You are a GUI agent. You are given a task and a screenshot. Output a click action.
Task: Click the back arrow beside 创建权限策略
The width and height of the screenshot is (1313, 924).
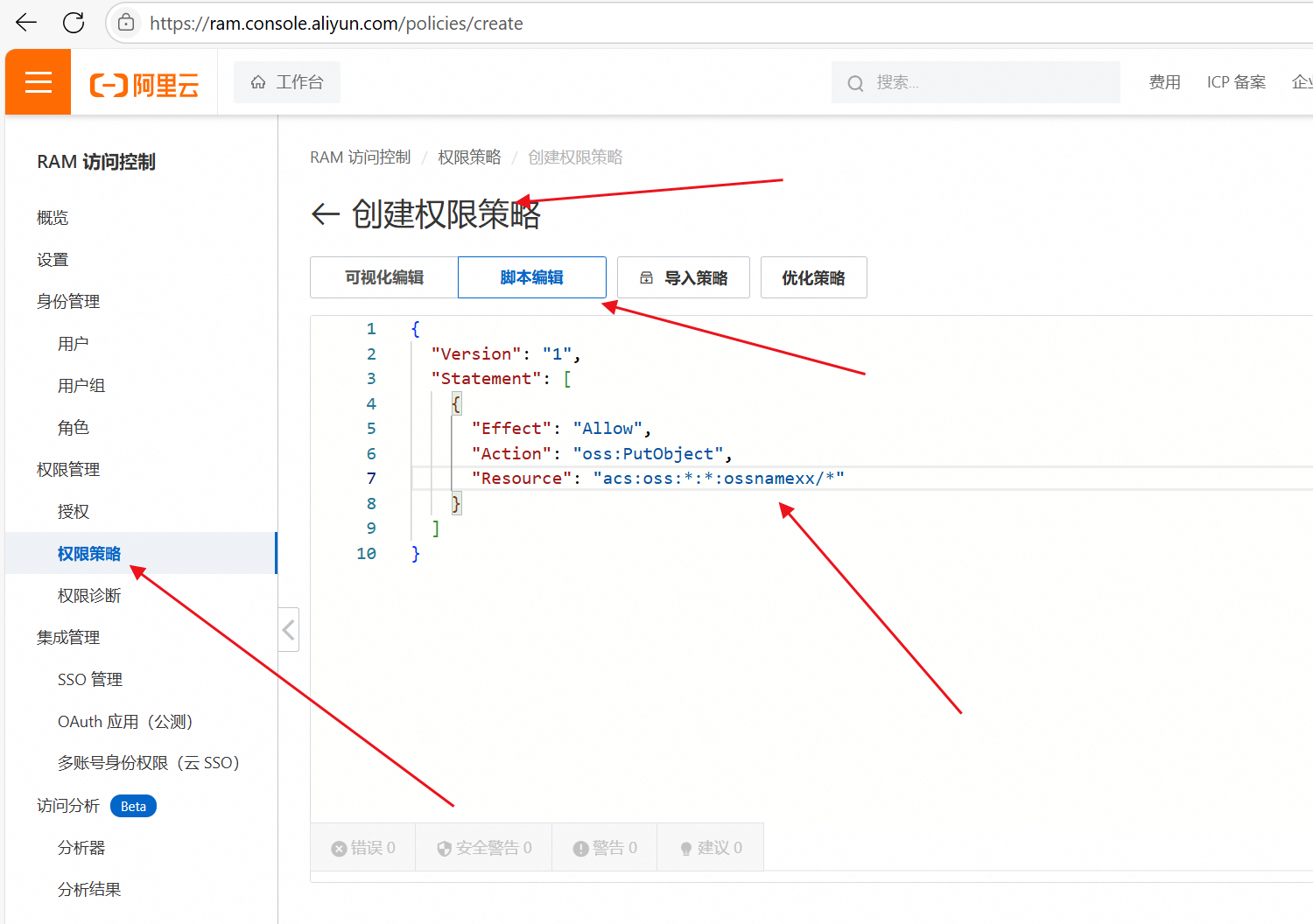click(325, 213)
